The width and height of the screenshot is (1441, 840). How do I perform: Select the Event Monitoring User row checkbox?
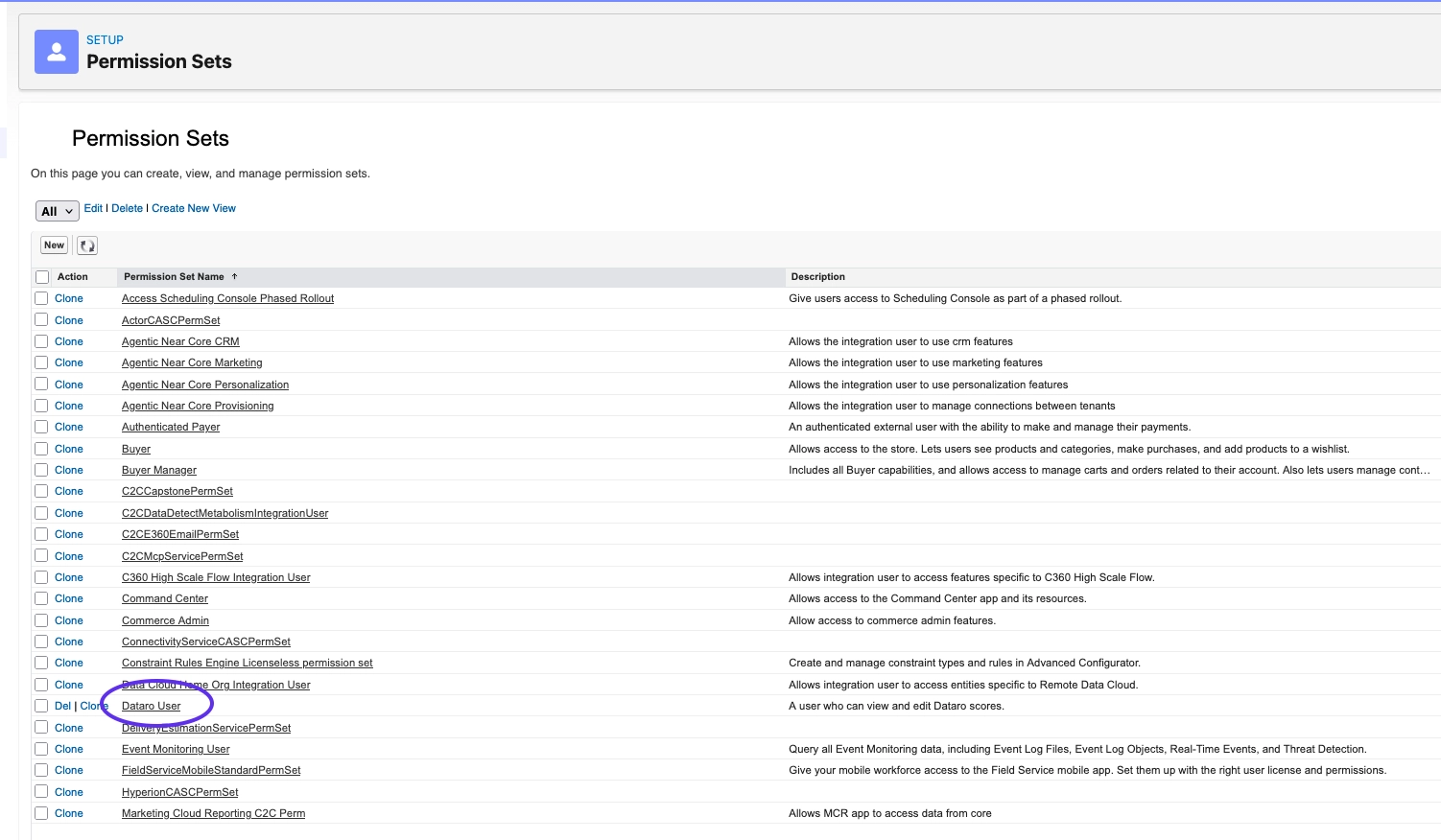click(41, 749)
